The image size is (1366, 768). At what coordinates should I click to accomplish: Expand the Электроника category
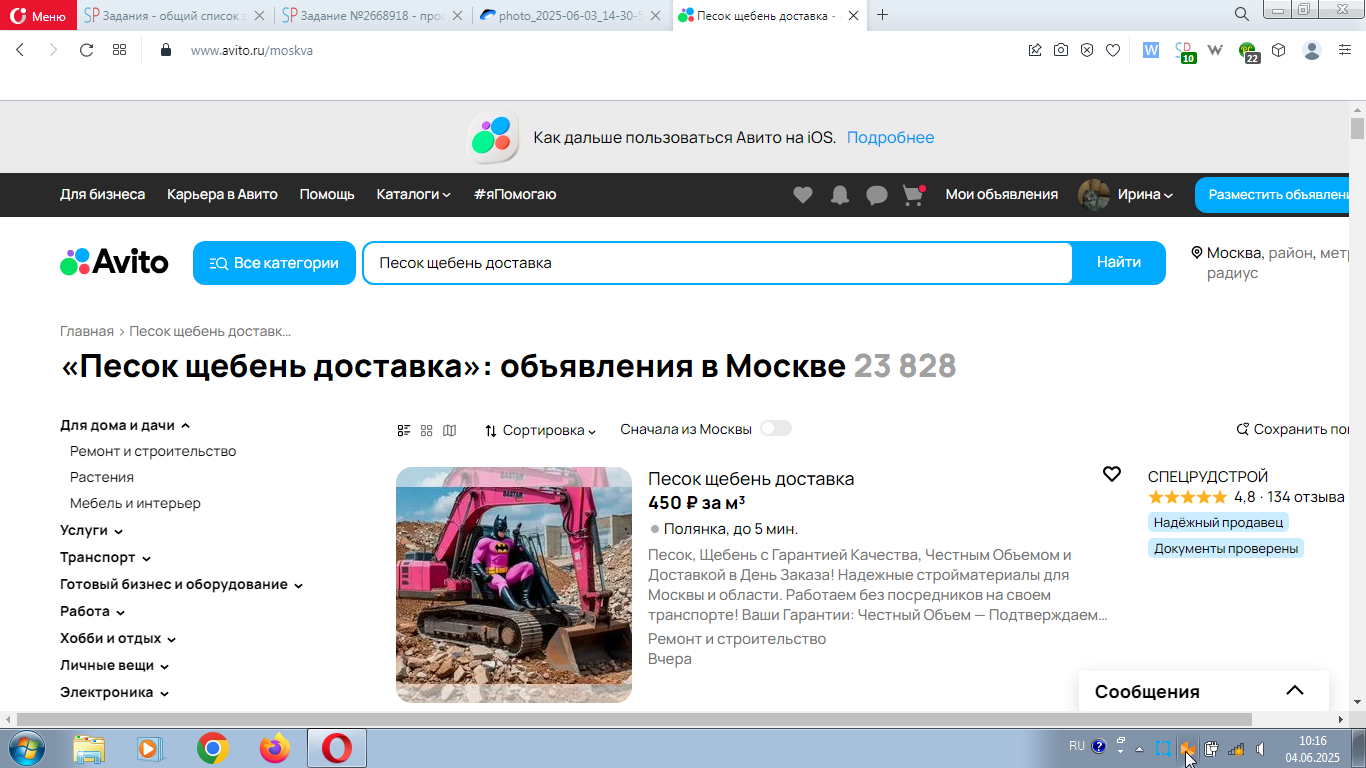point(115,692)
